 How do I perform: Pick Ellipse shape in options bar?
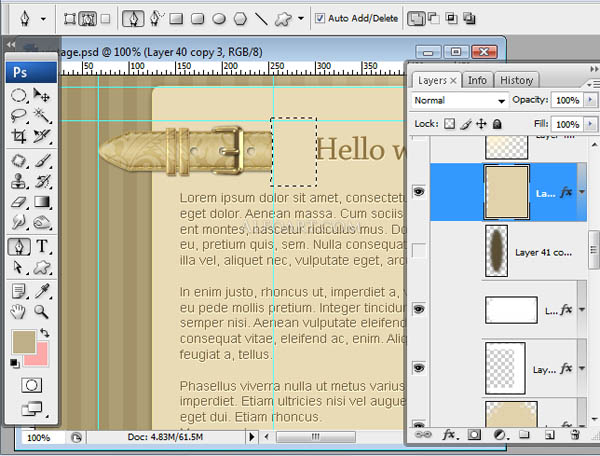click(x=219, y=18)
